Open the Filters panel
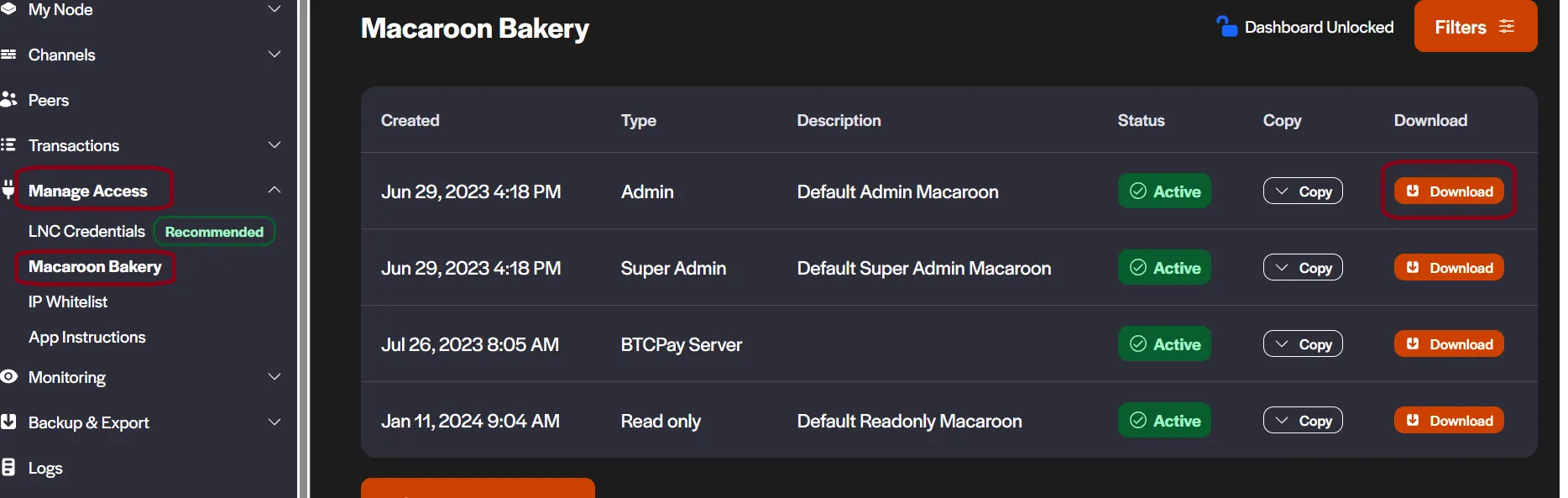The width and height of the screenshot is (1568, 498). (x=1476, y=26)
